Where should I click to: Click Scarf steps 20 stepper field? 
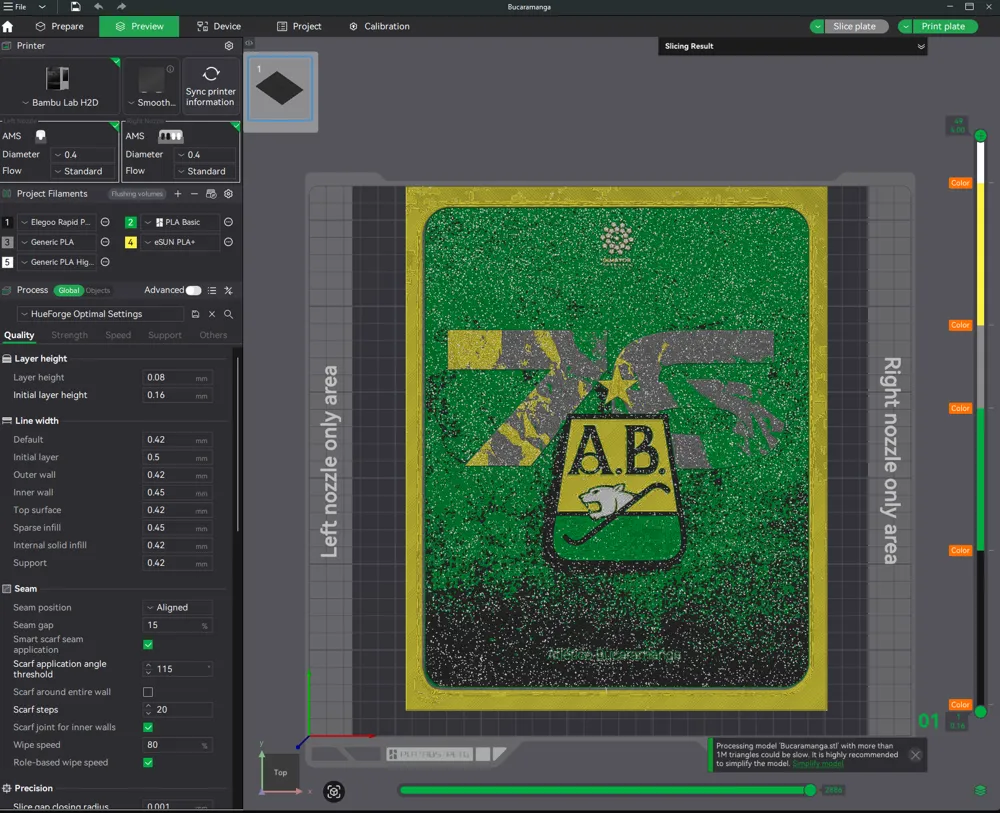[177, 709]
